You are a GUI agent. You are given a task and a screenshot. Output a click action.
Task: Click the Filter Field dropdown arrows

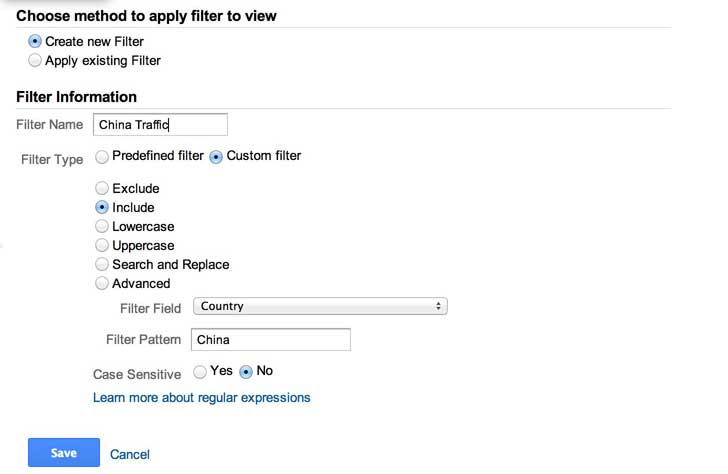(439, 306)
